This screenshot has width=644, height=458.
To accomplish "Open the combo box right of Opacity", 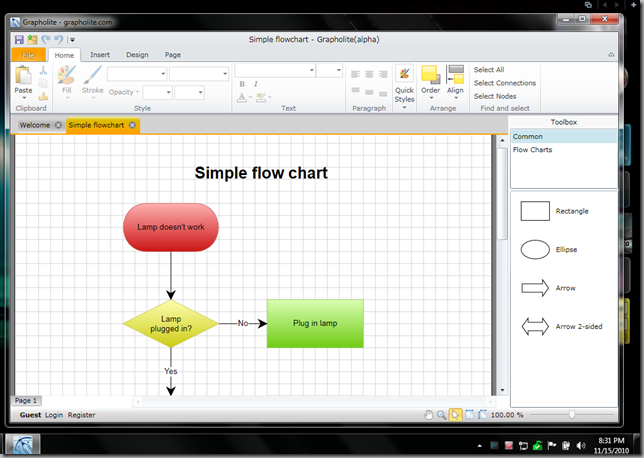I will (157, 92).
